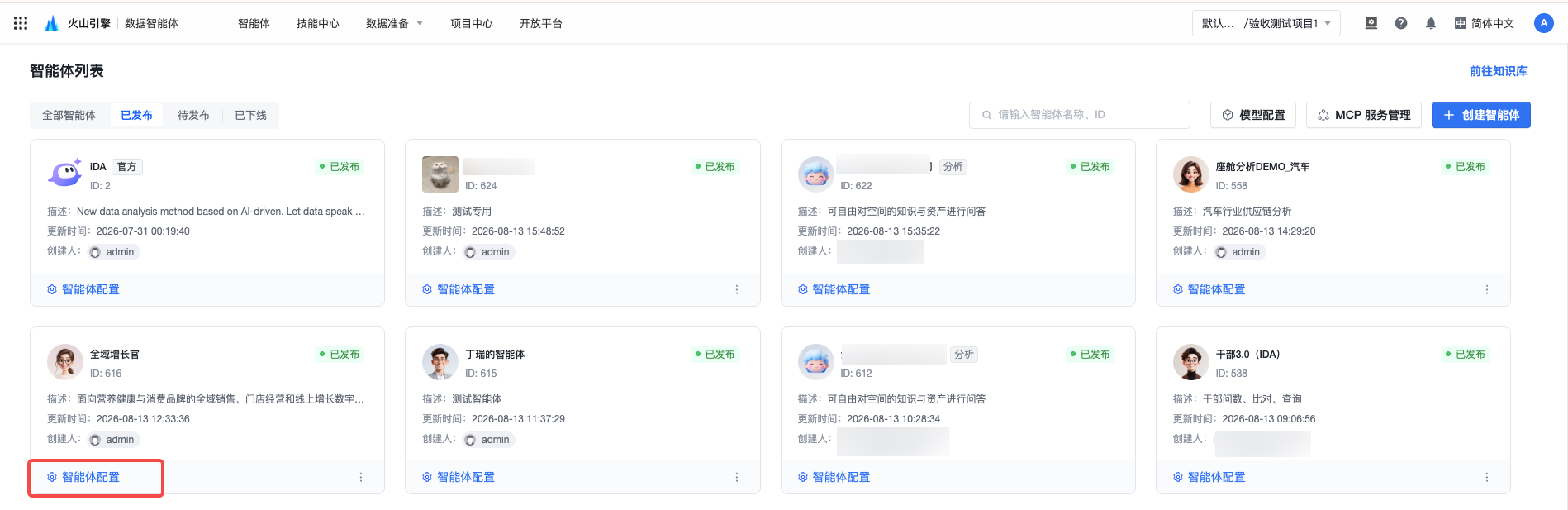
Task: Open the notifications bell
Action: [1431, 23]
